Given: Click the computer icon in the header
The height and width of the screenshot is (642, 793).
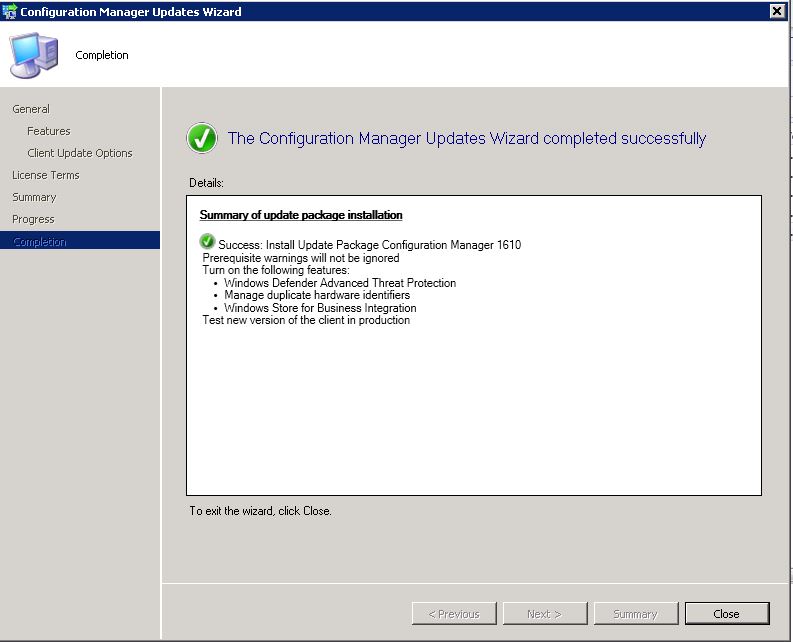Looking at the screenshot, I should click(x=33, y=55).
